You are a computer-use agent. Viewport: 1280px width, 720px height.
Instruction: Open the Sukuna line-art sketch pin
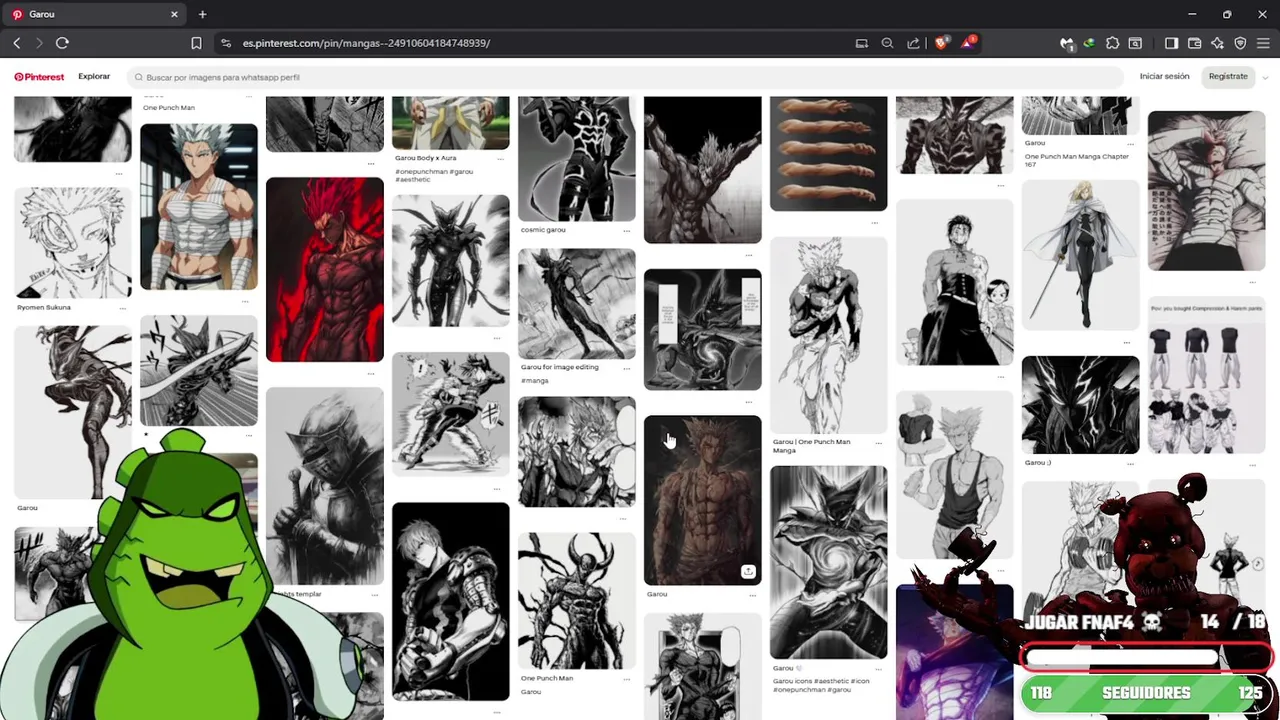point(72,243)
